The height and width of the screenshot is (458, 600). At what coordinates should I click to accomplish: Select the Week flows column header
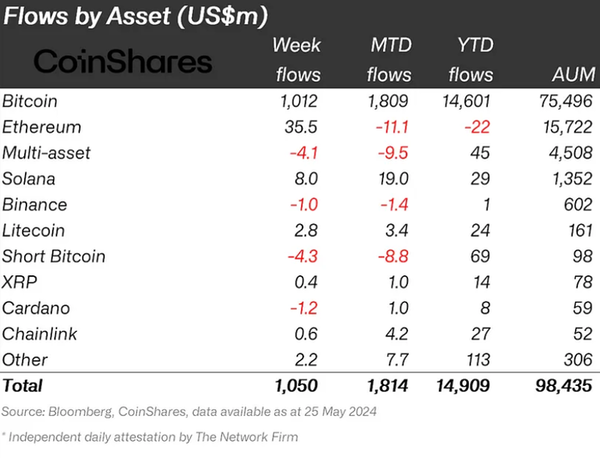(x=298, y=60)
